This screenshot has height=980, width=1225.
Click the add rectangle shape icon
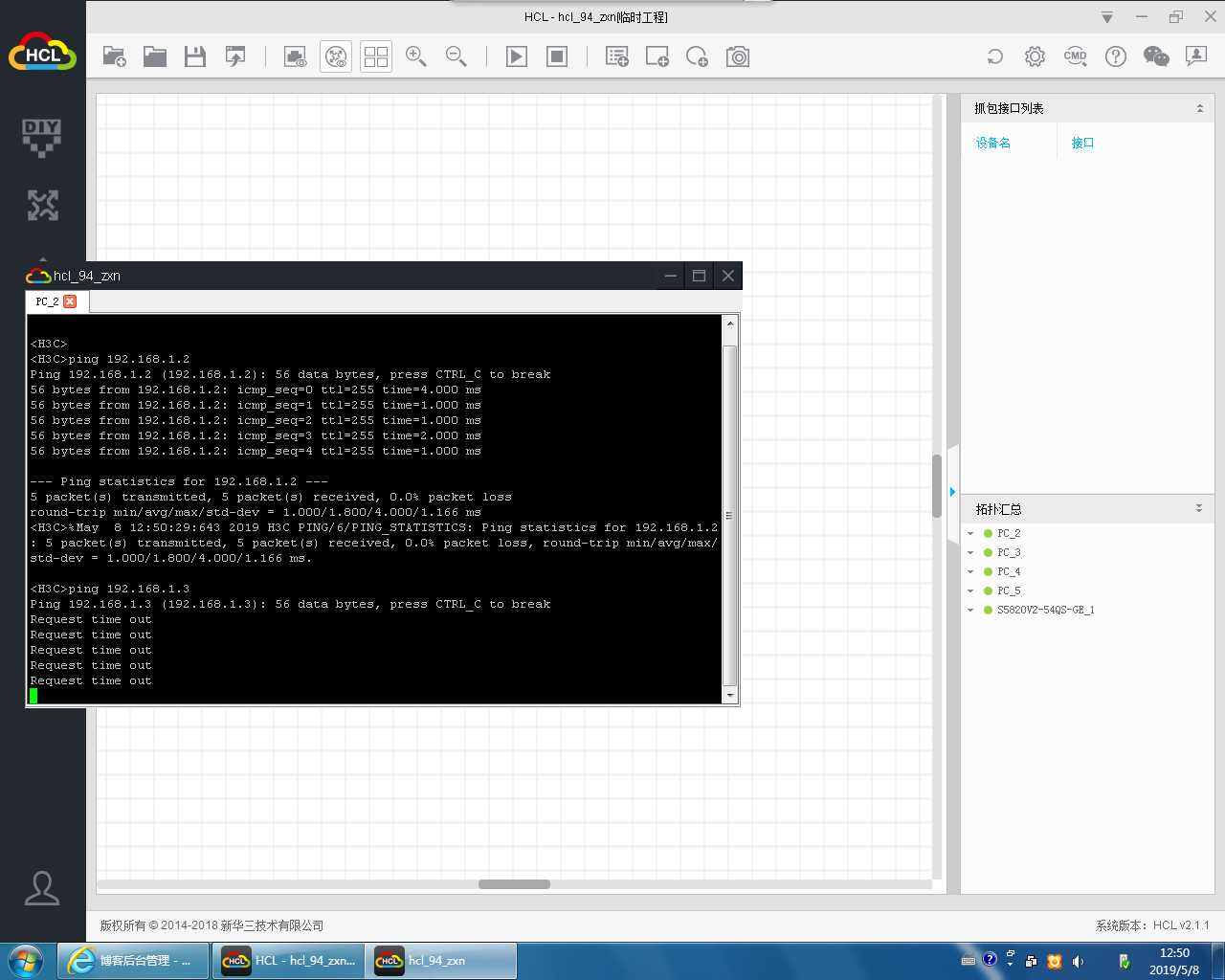point(657,57)
